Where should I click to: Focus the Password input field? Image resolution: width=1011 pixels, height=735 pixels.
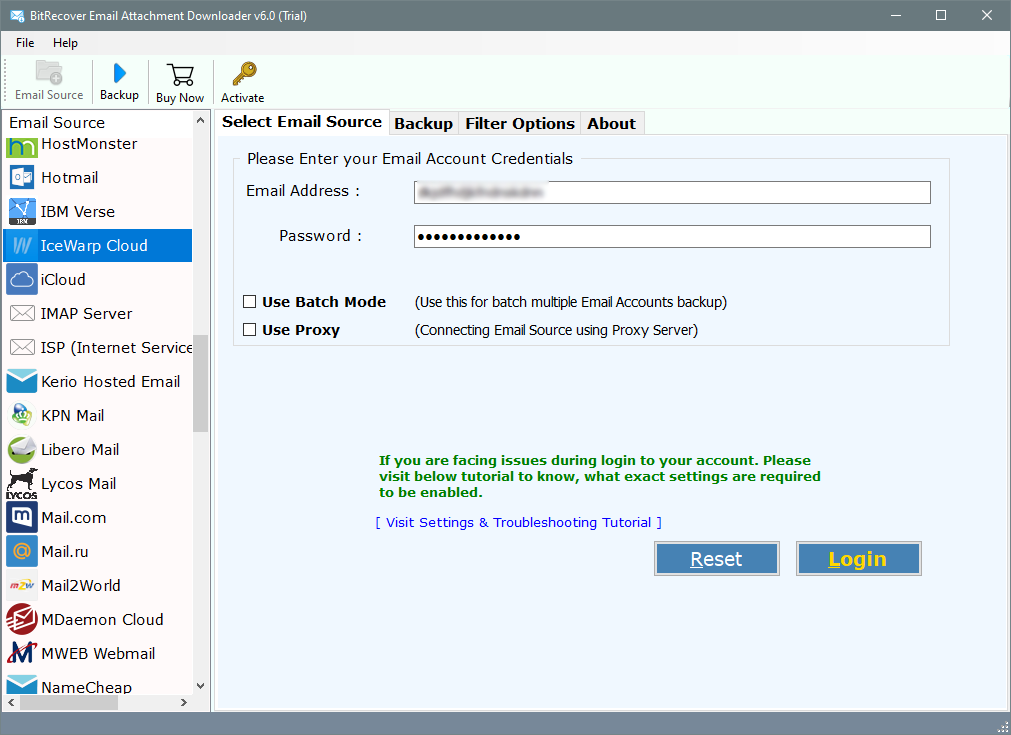(672, 237)
